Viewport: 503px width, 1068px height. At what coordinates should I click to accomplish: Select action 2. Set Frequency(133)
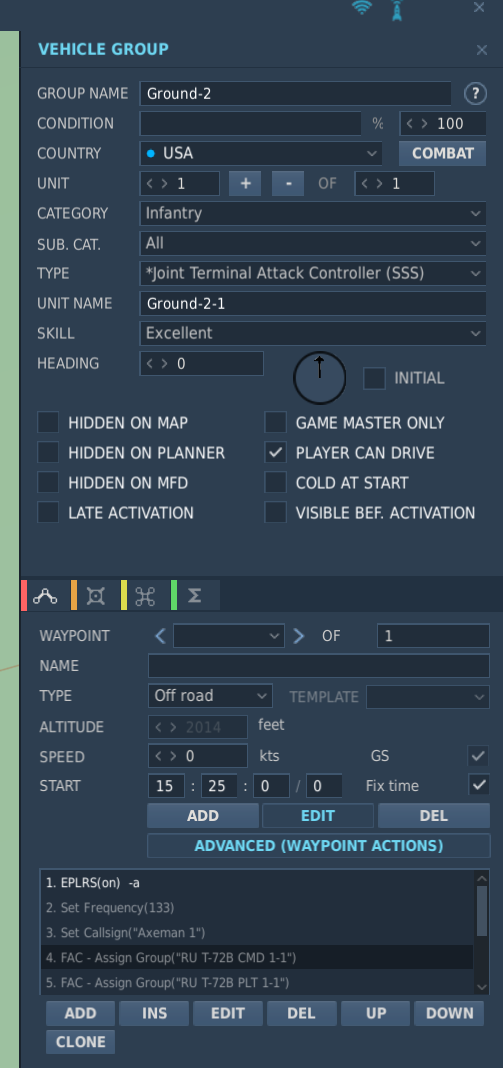pos(256,907)
